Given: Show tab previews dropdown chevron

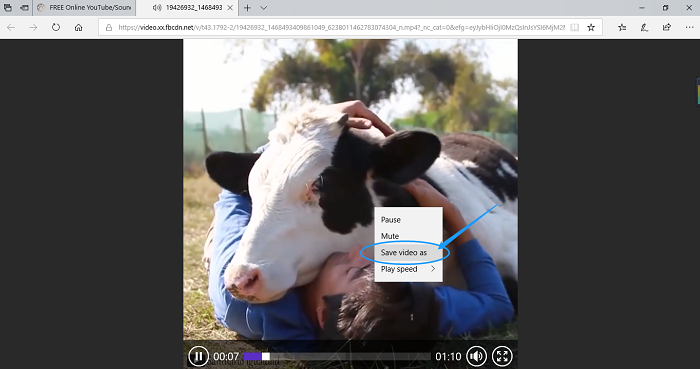Looking at the screenshot, I should (264, 8).
